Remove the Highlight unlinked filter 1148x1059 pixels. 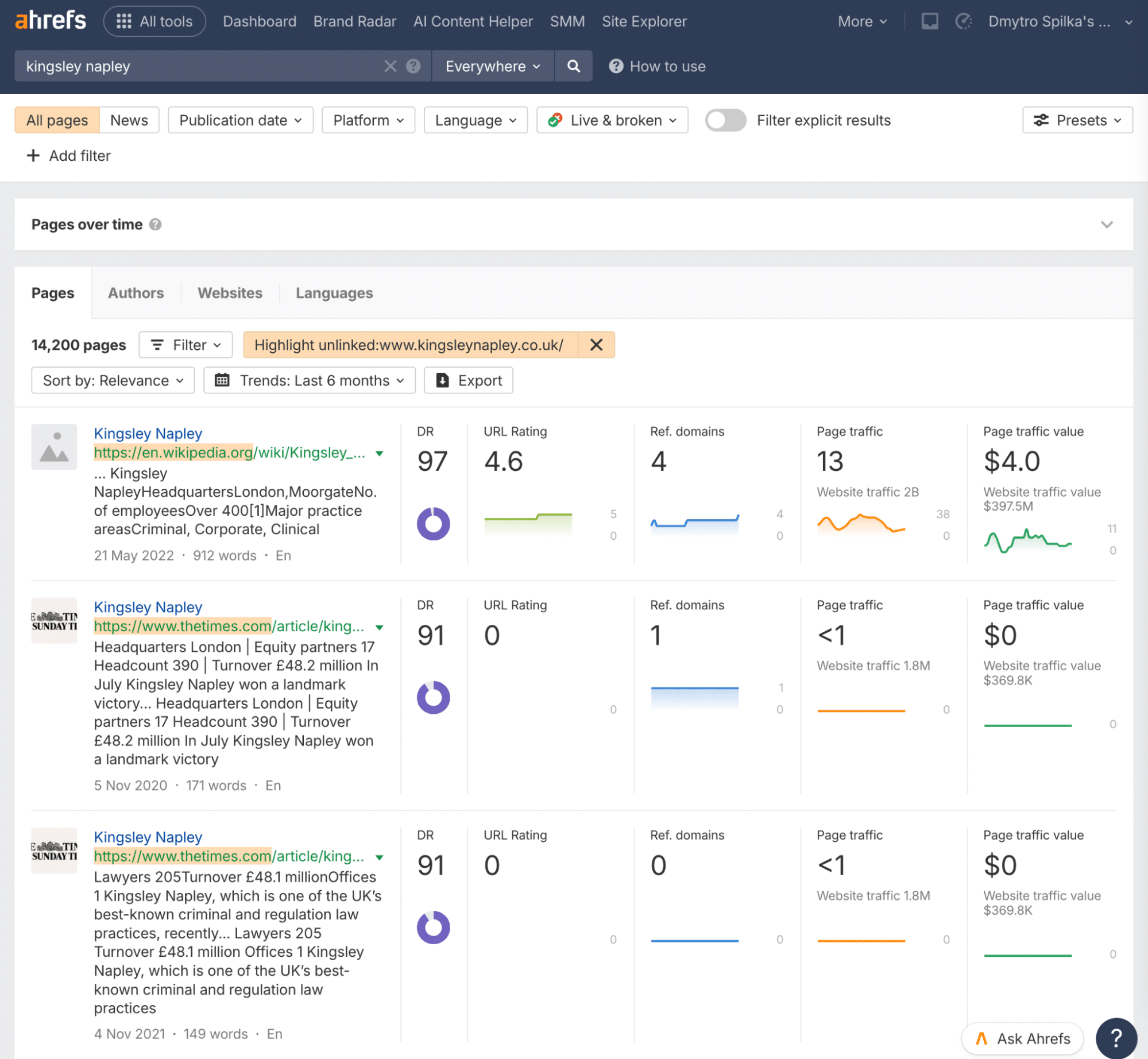(596, 345)
